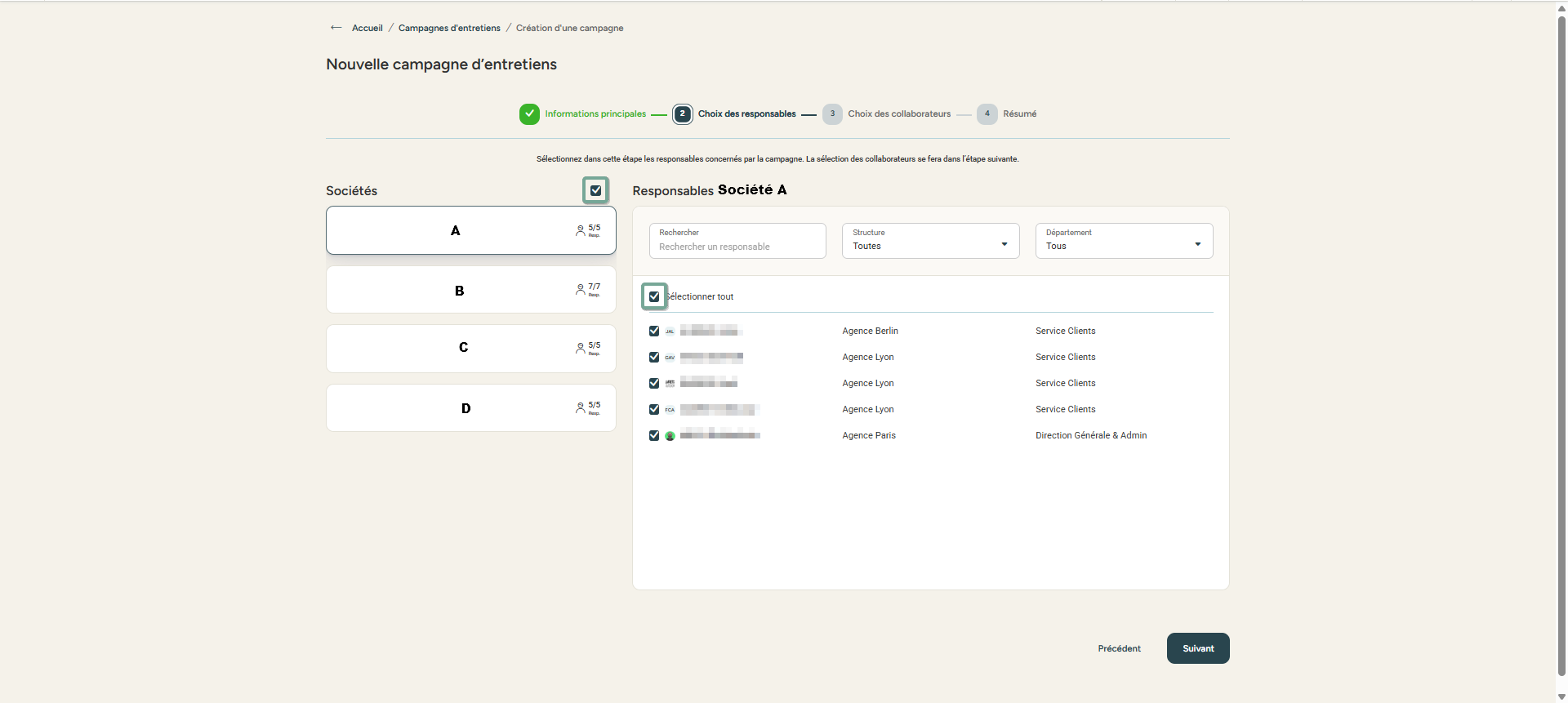The width and height of the screenshot is (1568, 703).
Task: Click the back arrow in the breadcrumb
Action: [x=336, y=28]
